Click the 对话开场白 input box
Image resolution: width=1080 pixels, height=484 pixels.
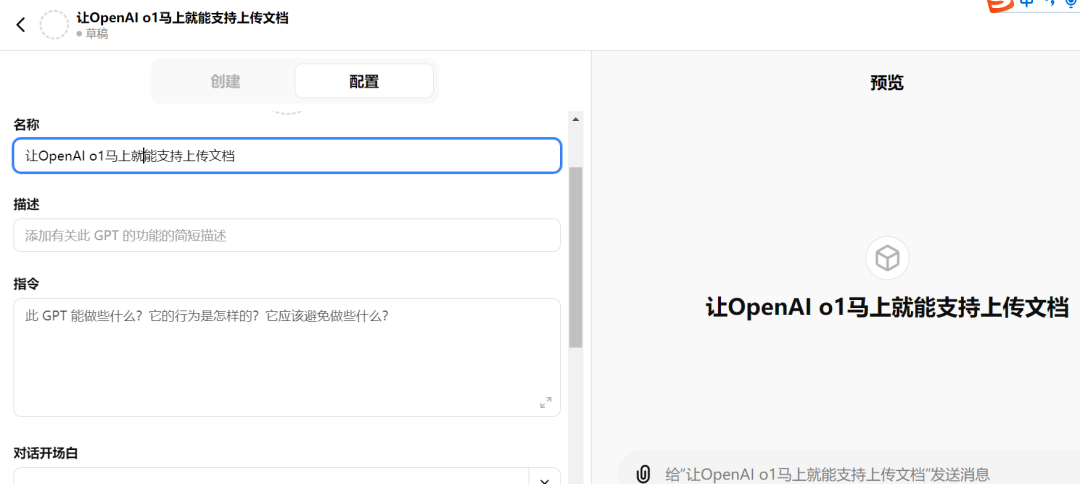(270, 477)
